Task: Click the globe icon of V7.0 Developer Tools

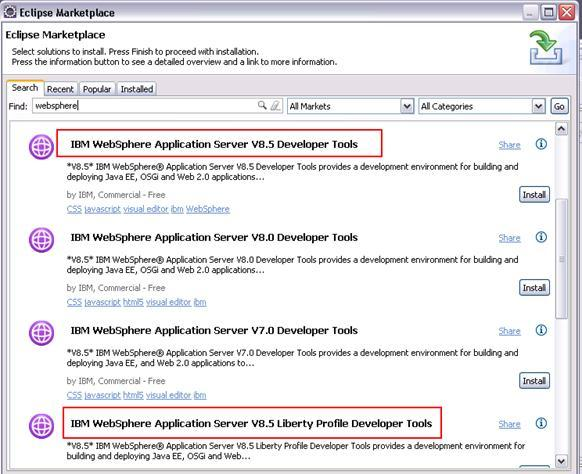Action: click(x=41, y=333)
